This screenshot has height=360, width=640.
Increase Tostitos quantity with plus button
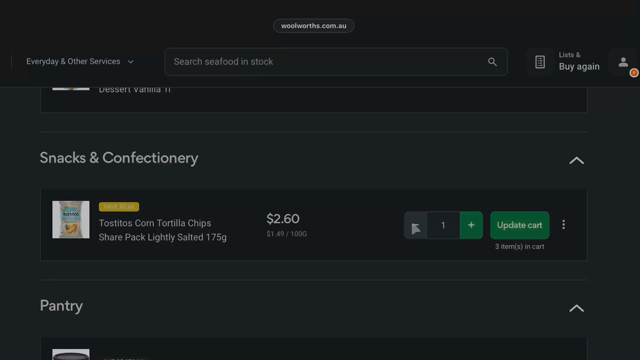(471, 225)
